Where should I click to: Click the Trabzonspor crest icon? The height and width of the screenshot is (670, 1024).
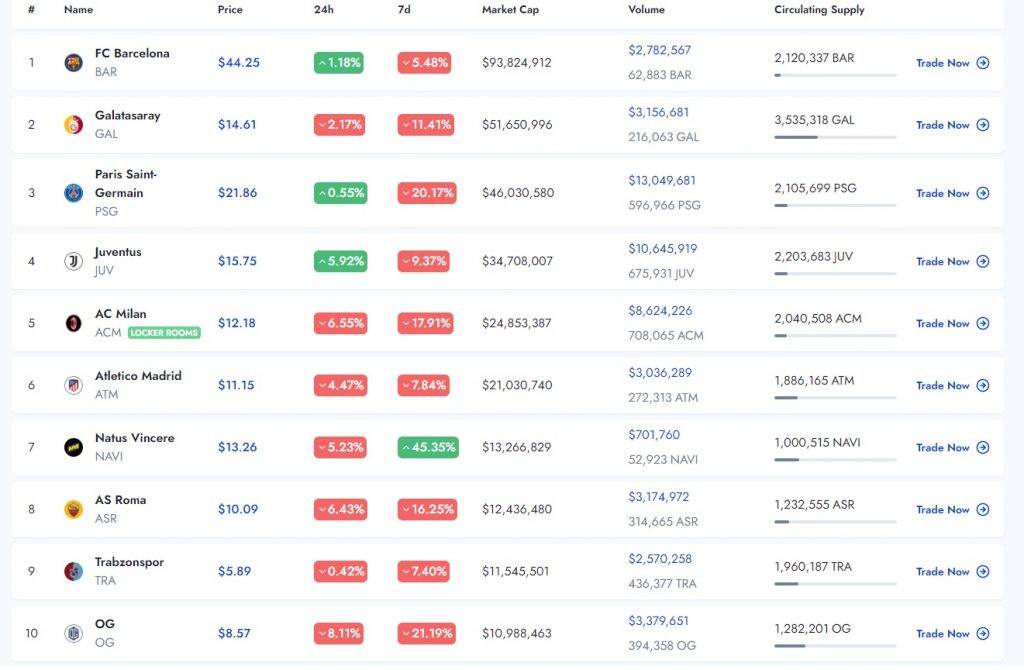tap(73, 571)
